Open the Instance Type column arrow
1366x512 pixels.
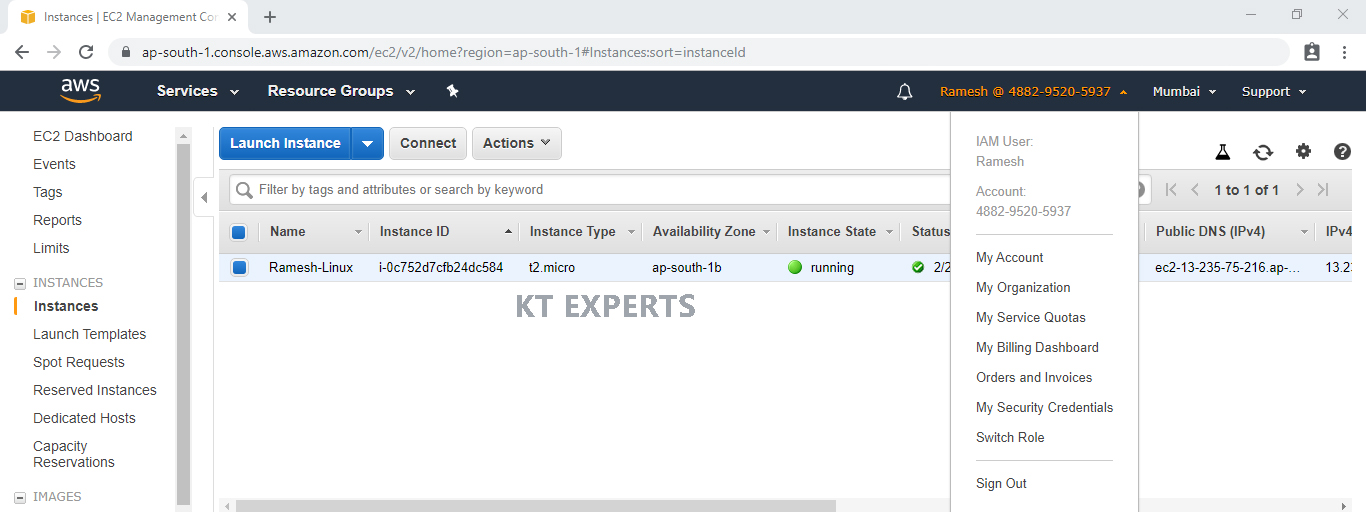click(631, 232)
